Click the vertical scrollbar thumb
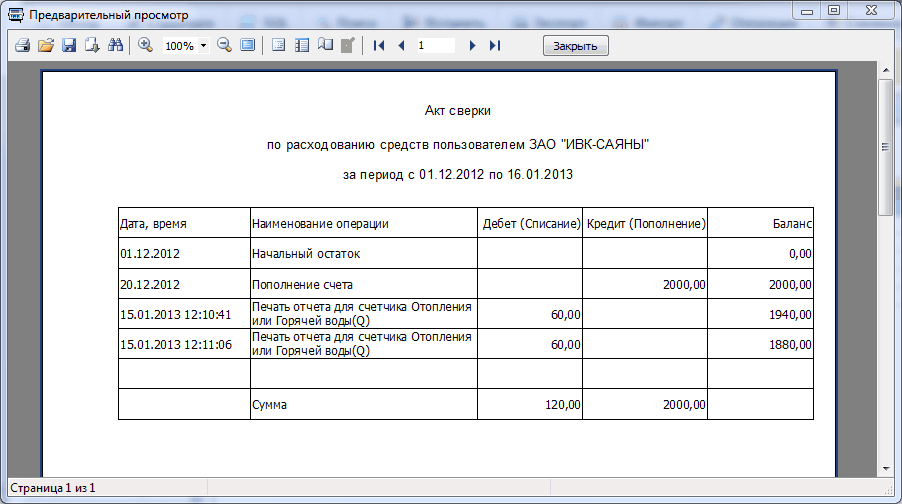 tap(886, 147)
